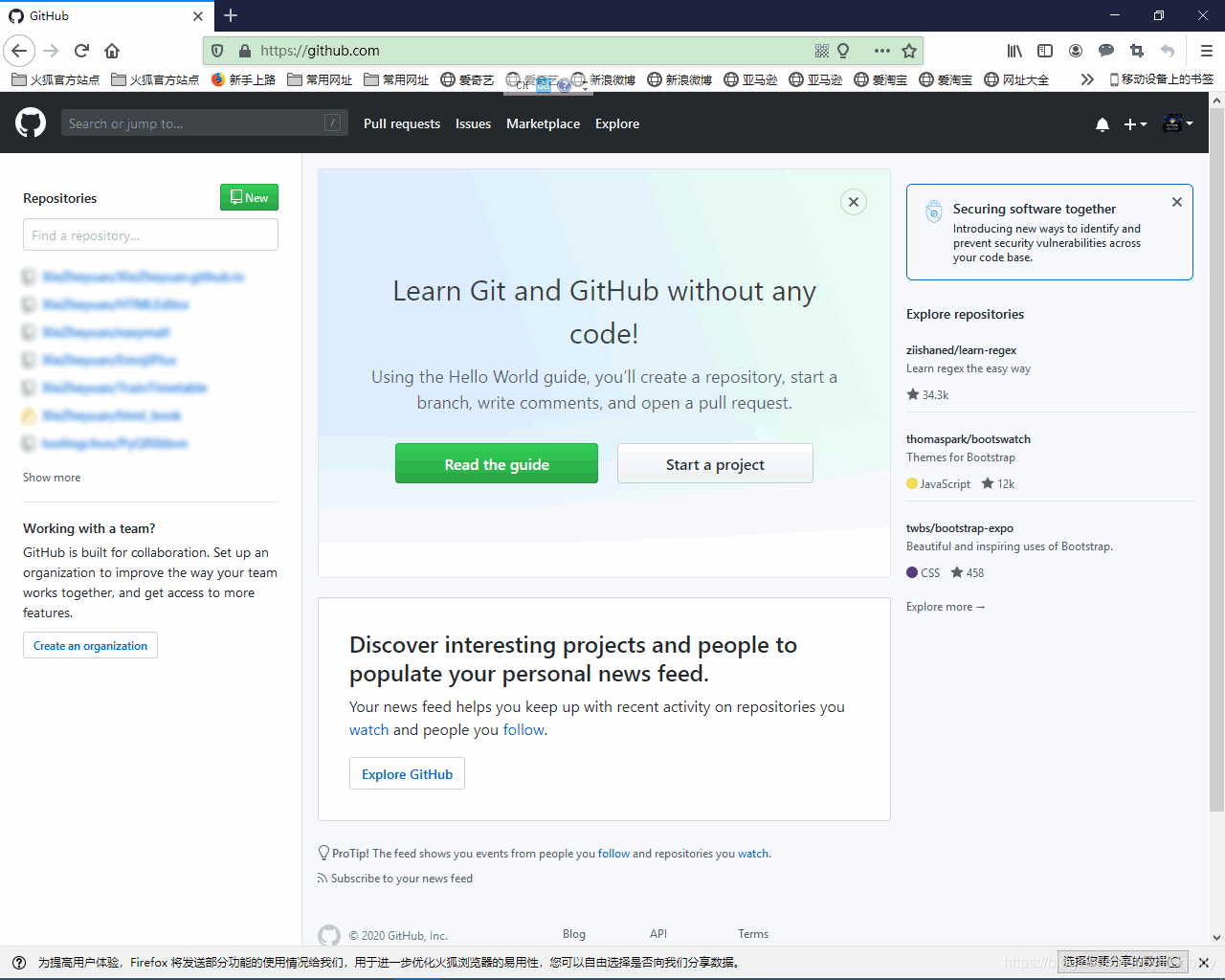1225x980 pixels.
Task: Choose data to share button in notification bar
Action: click(x=1122, y=962)
